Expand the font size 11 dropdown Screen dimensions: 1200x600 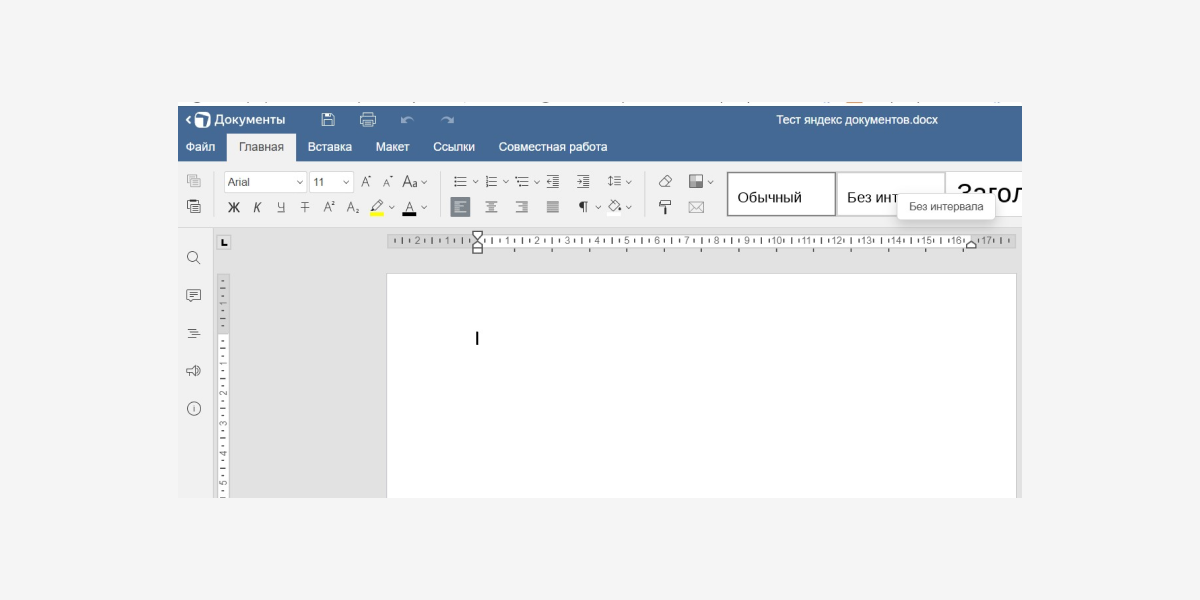coord(346,182)
